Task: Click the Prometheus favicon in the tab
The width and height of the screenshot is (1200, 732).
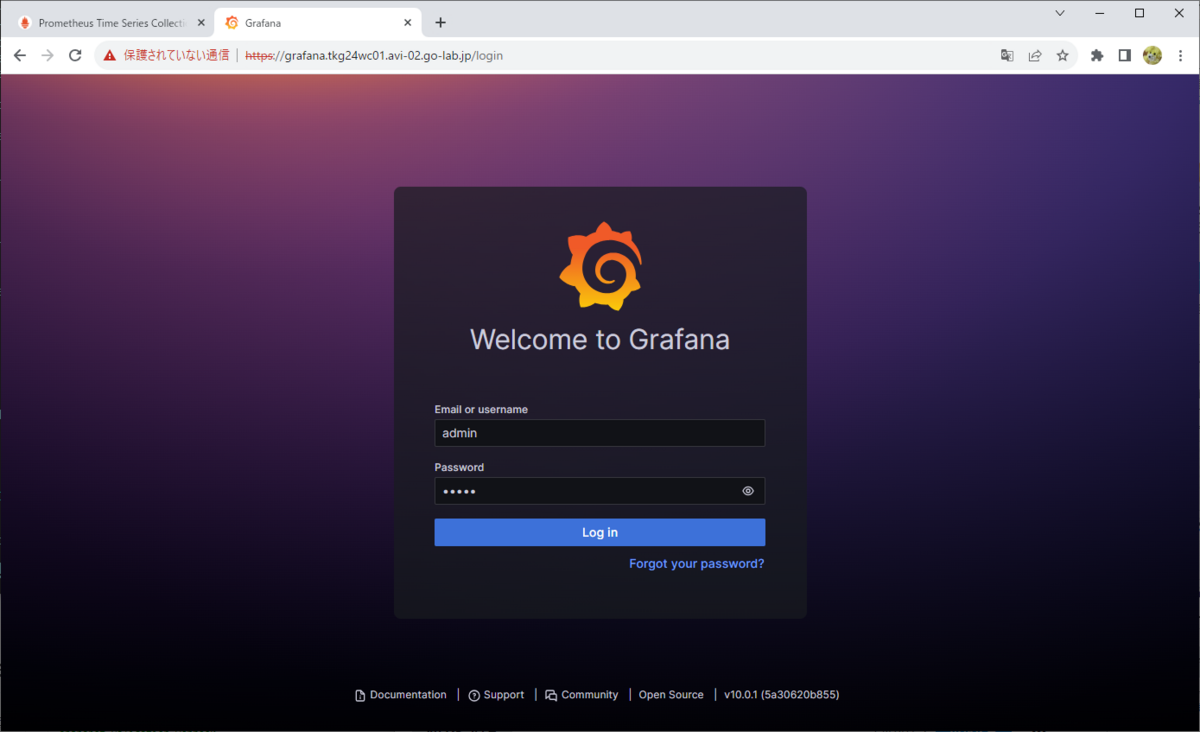Action: click(25, 23)
